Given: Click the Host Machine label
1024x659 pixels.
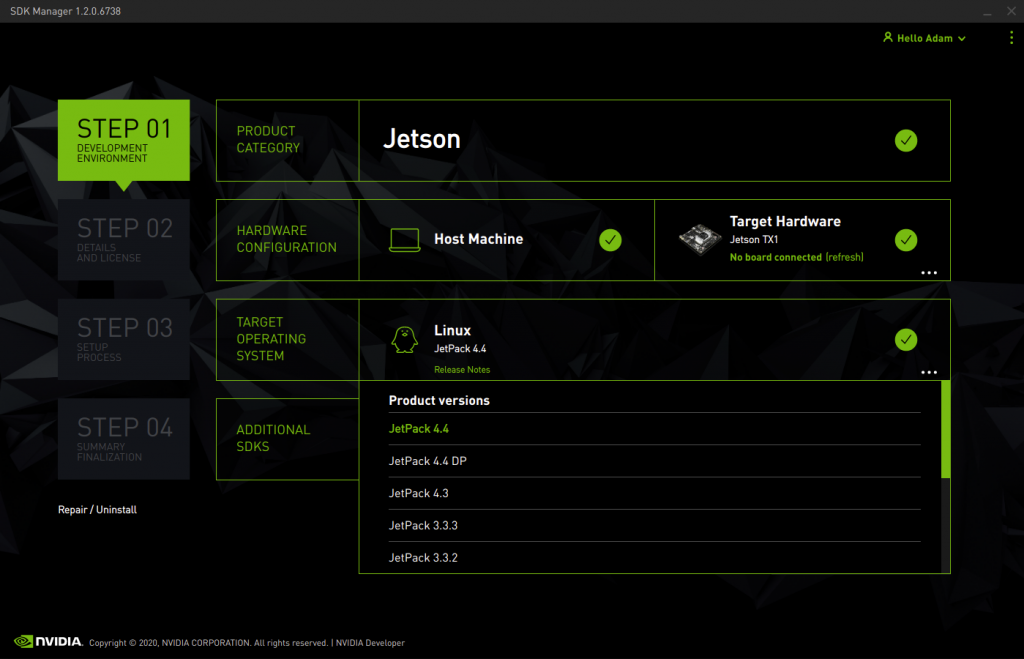Looking at the screenshot, I should point(478,239).
